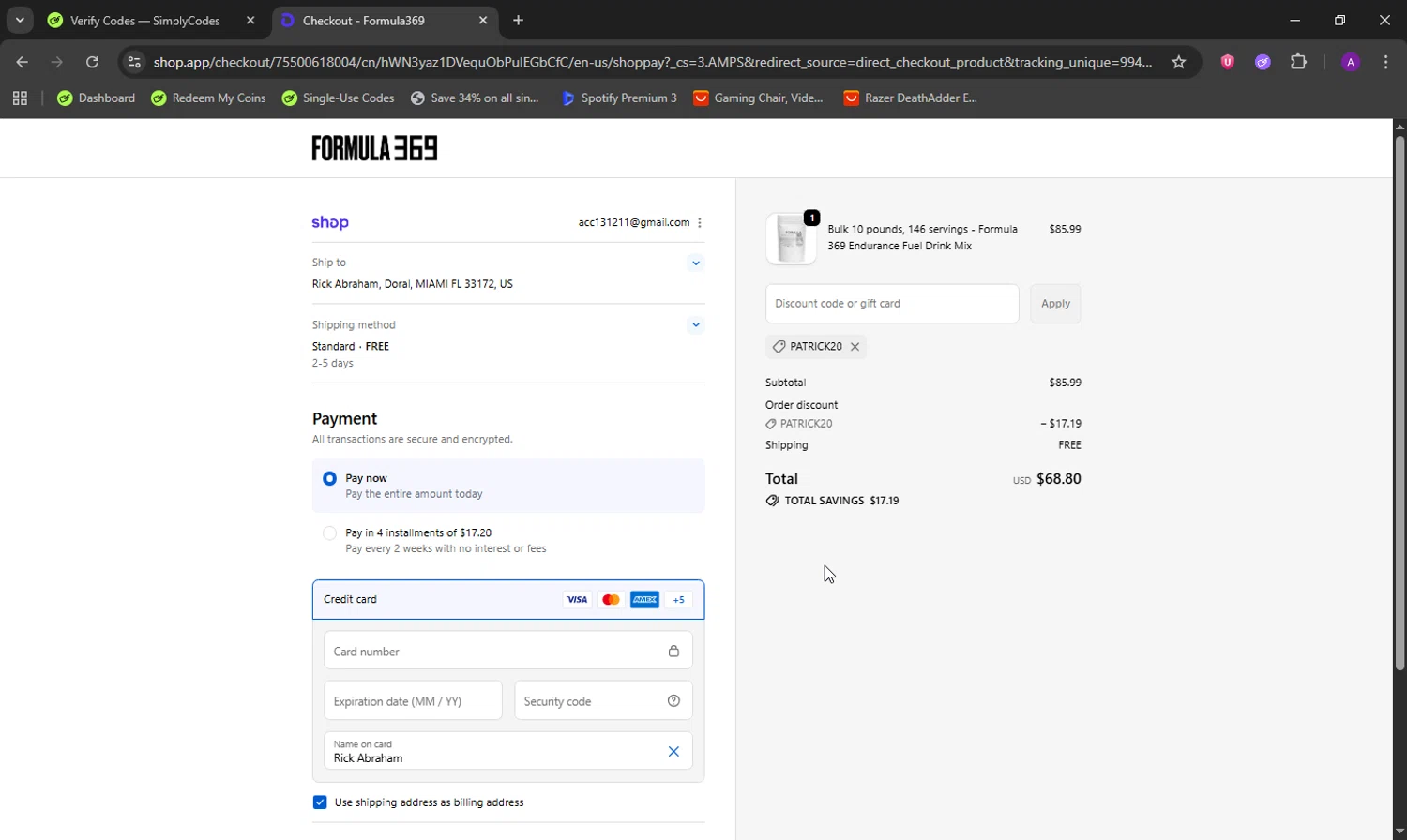Open the Chrome profile avatar A
This screenshot has height=840, width=1407.
1351,62
